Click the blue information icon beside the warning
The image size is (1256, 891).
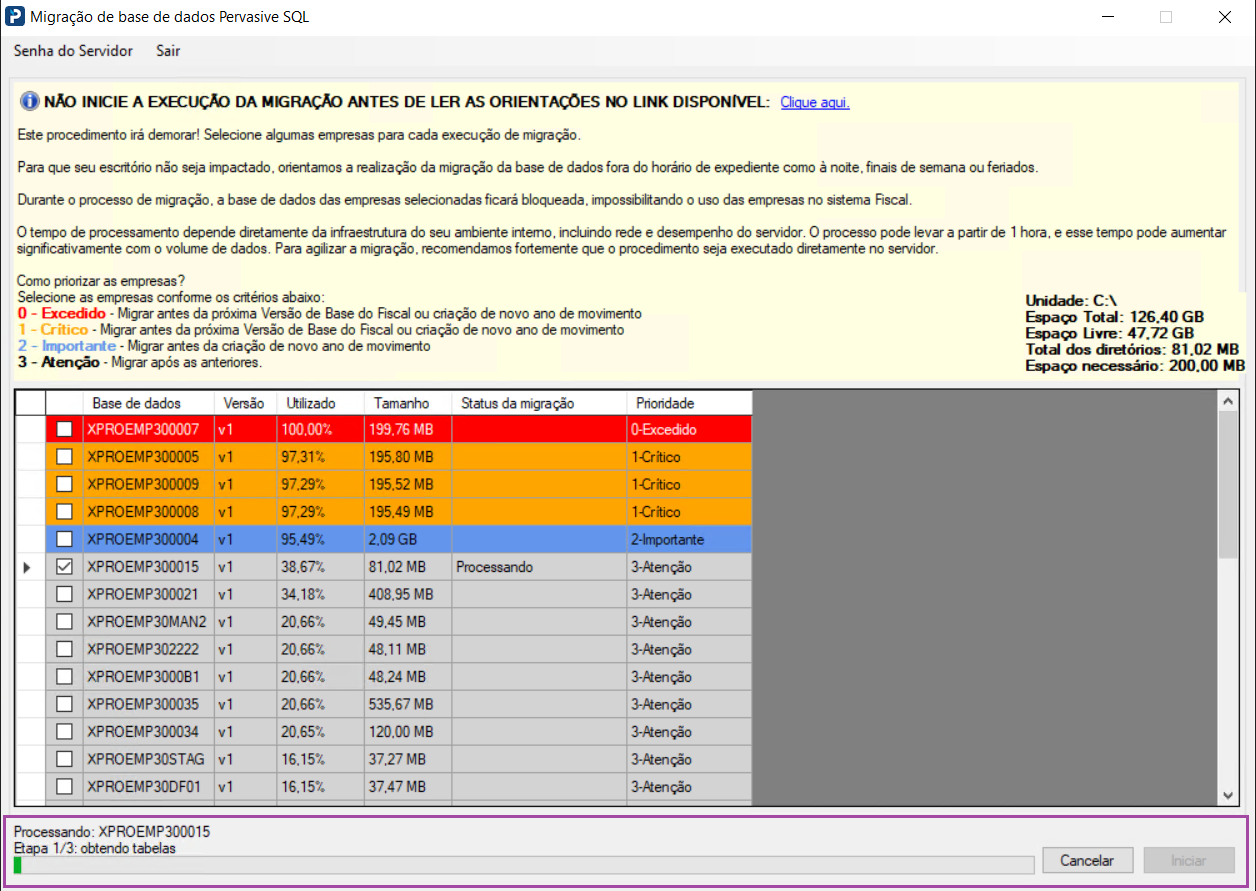(29, 102)
